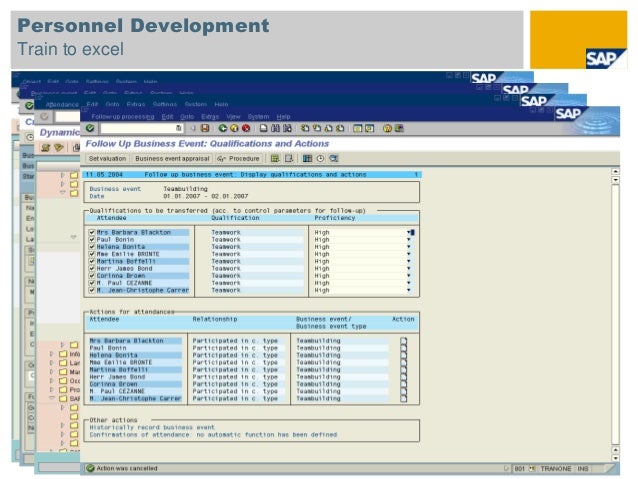
Task: Click the yellow Exit arrow icon
Action: 234,128
